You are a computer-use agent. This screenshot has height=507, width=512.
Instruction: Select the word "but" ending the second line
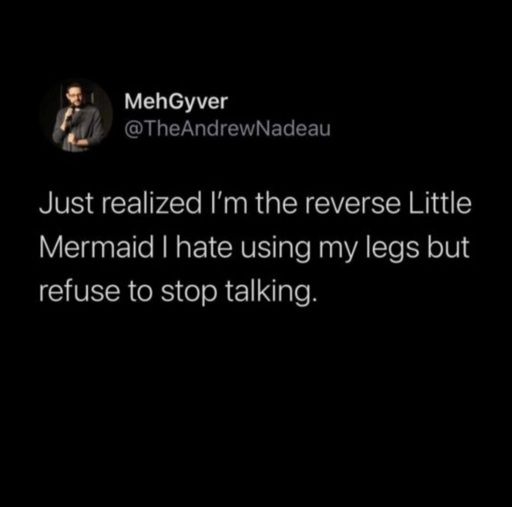click(448, 248)
